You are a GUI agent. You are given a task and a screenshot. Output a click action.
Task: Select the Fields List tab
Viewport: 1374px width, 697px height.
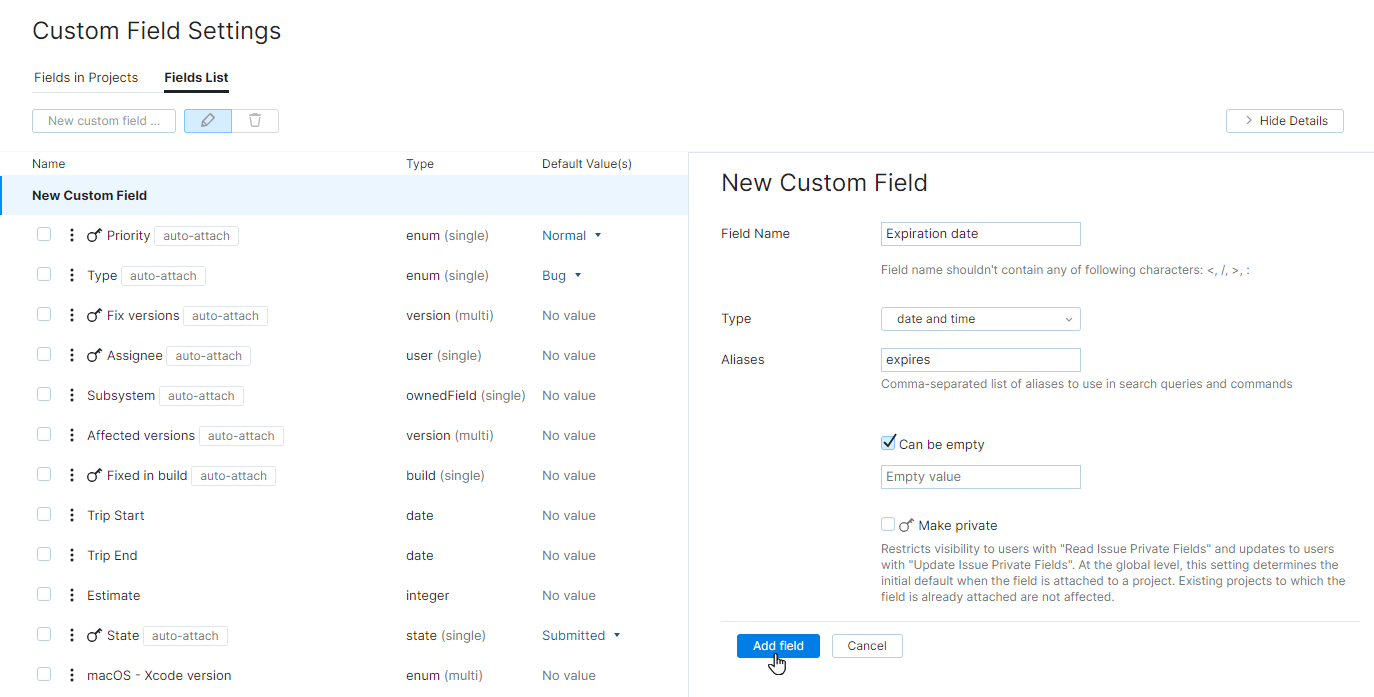click(196, 77)
